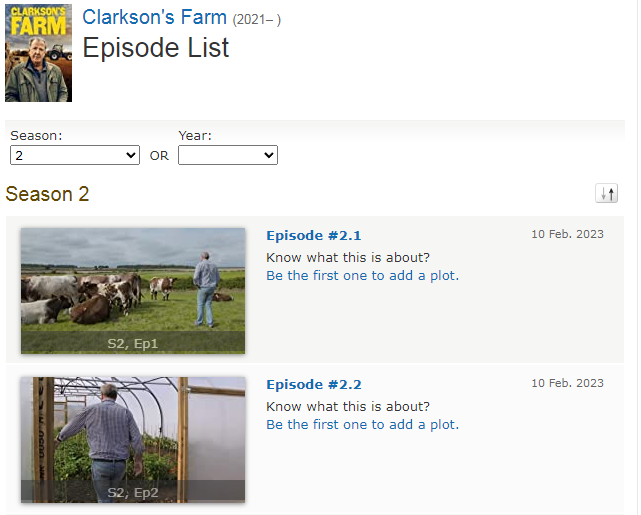Image resolution: width=641 pixels, height=515 pixels.
Task: Open the Year selection dropdown
Action: coord(228,155)
